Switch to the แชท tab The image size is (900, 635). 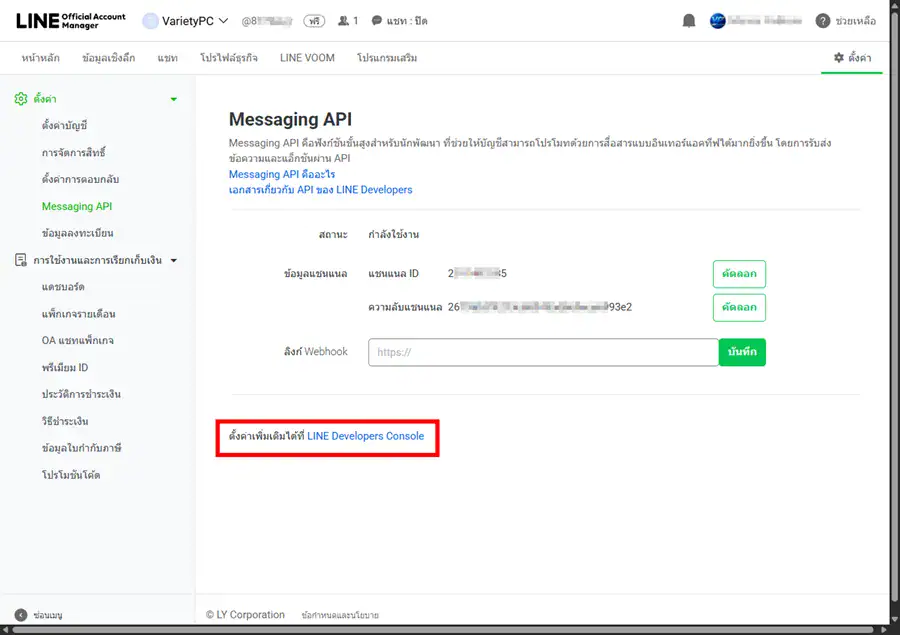[168, 58]
